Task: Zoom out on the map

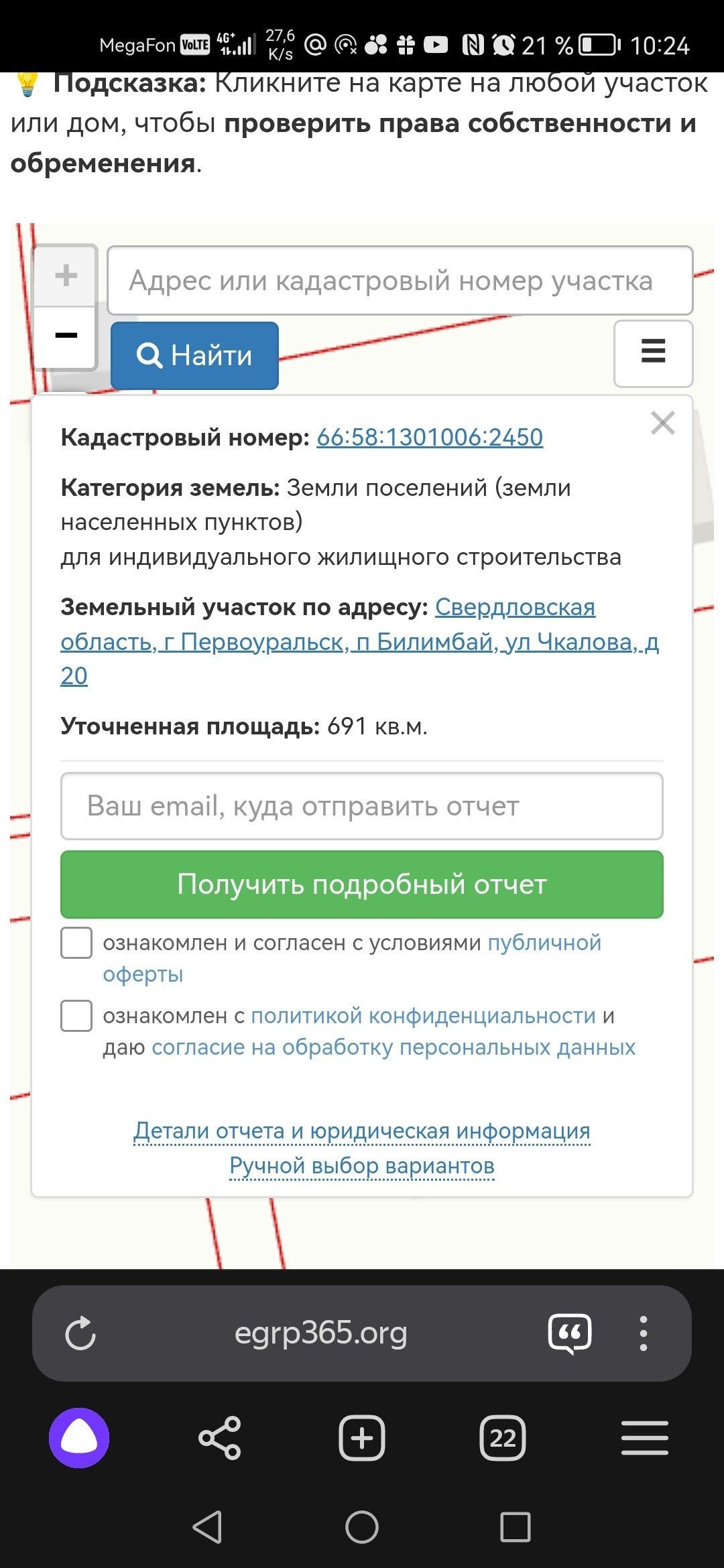Action: coord(66,336)
